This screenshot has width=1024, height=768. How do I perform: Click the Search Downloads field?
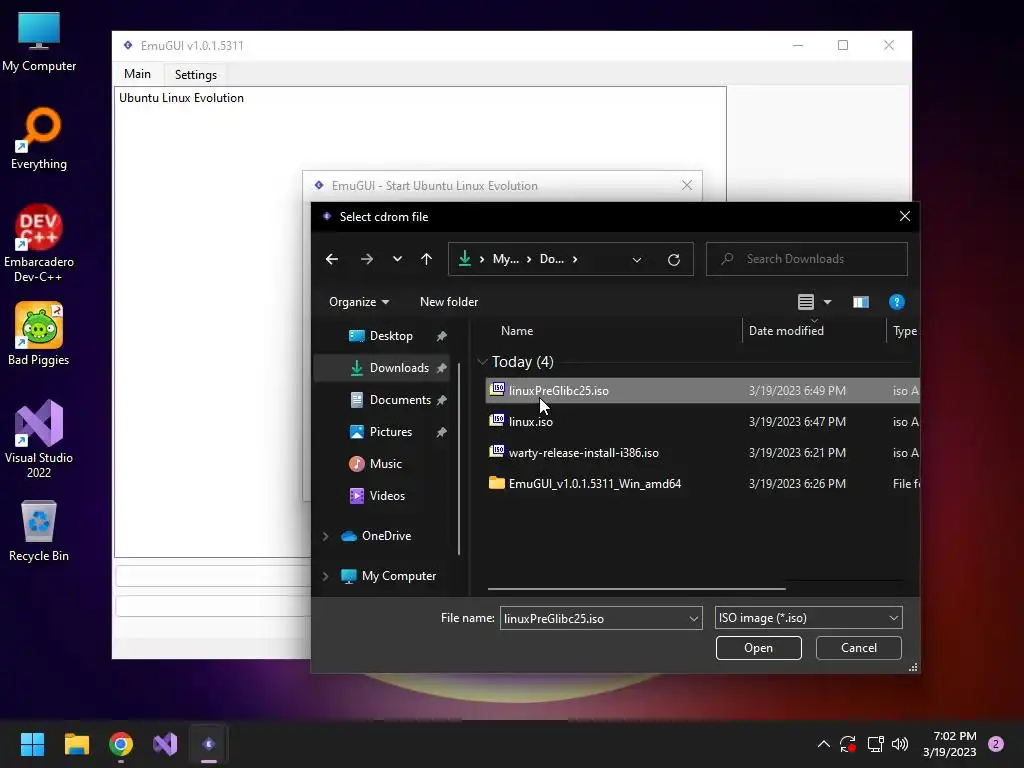pyautogui.click(x=807, y=259)
